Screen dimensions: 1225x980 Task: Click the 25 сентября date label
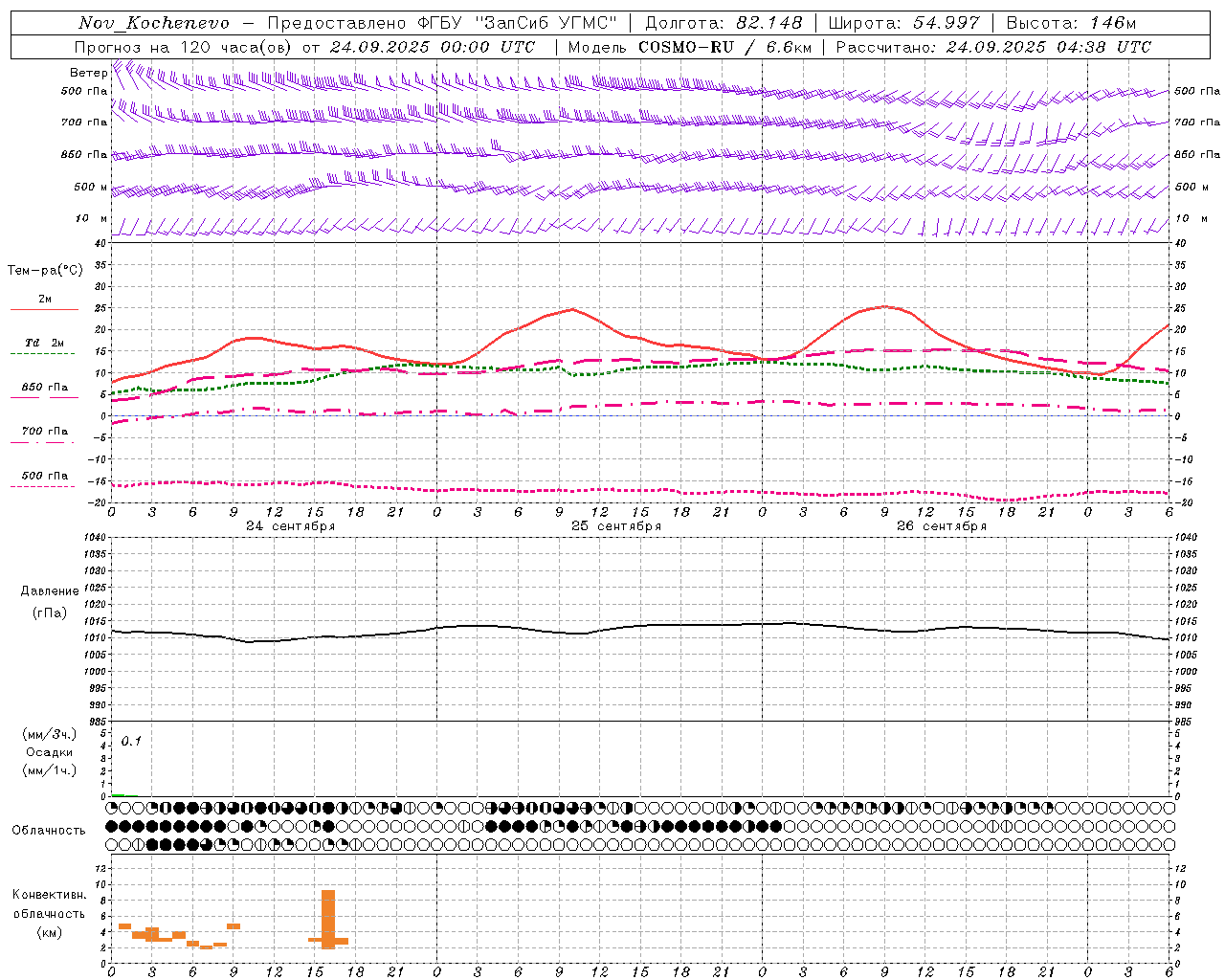616,526
